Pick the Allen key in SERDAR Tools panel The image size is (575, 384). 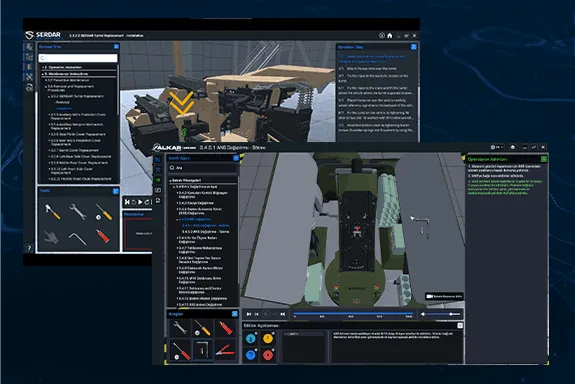pos(78,238)
